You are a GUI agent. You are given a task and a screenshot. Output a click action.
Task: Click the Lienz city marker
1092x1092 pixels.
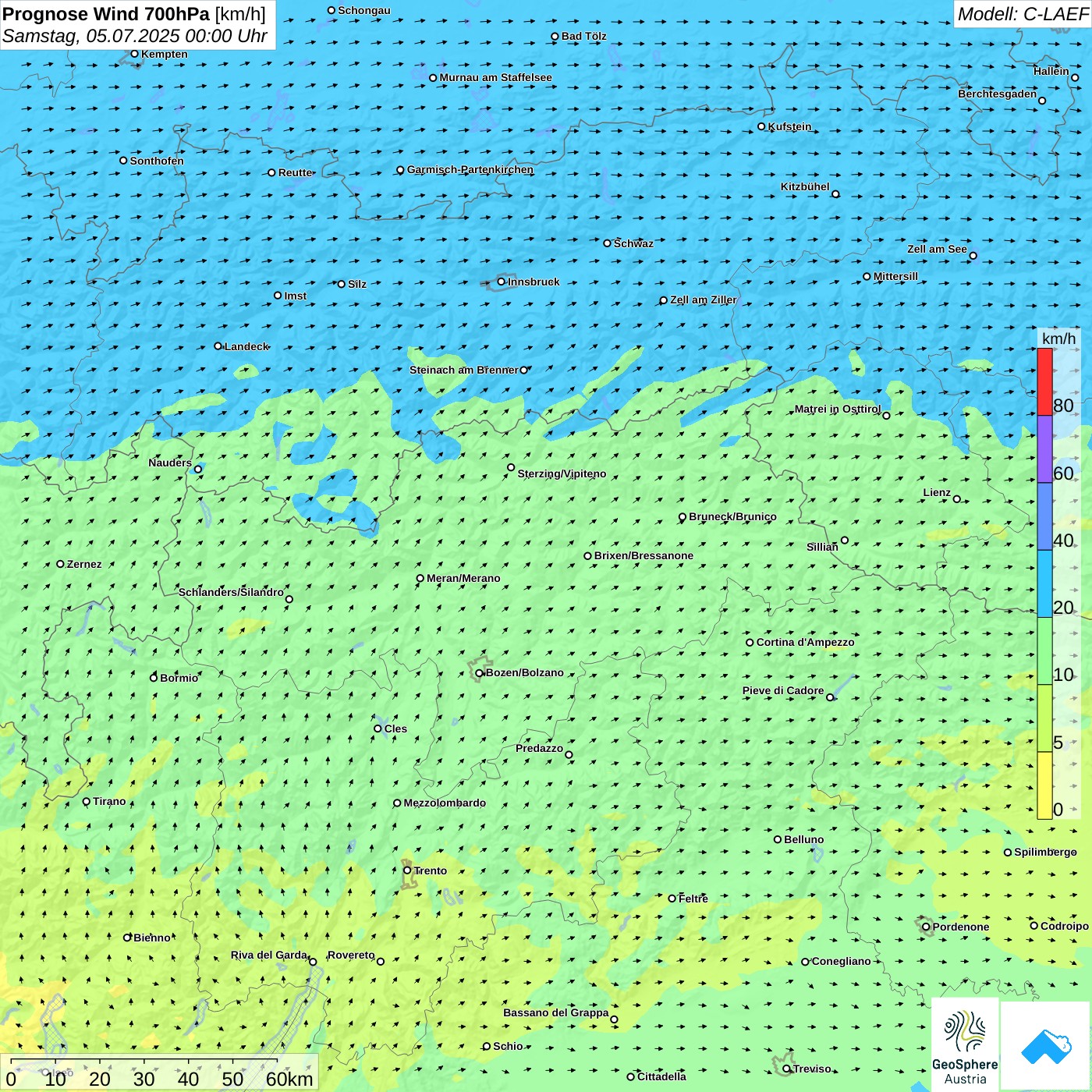pyautogui.click(x=957, y=499)
